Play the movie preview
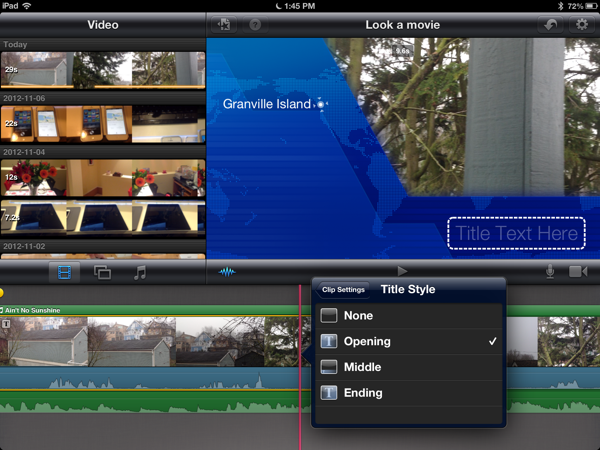The width and height of the screenshot is (600, 450). coord(402,271)
